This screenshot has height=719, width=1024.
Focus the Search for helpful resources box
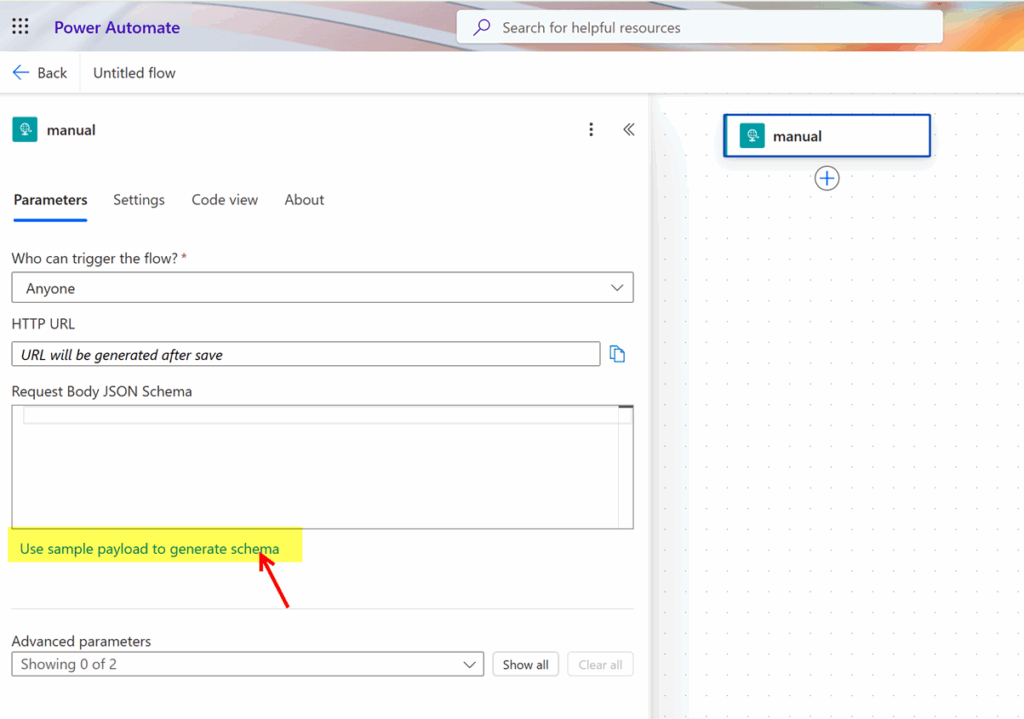pos(710,27)
